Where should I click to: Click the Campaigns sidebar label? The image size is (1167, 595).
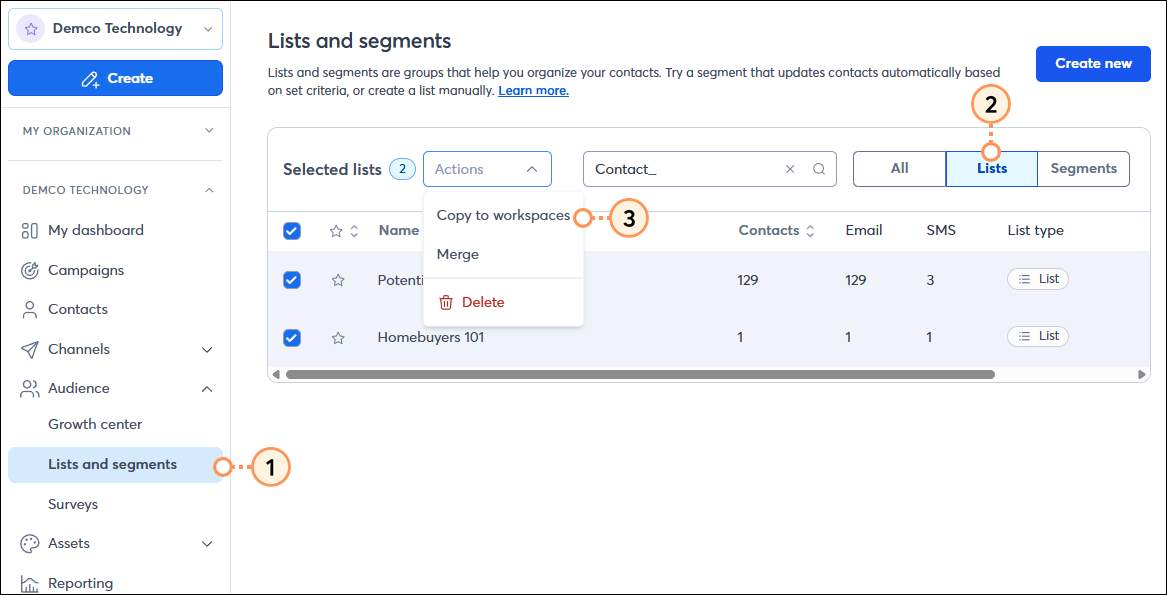tap(86, 270)
